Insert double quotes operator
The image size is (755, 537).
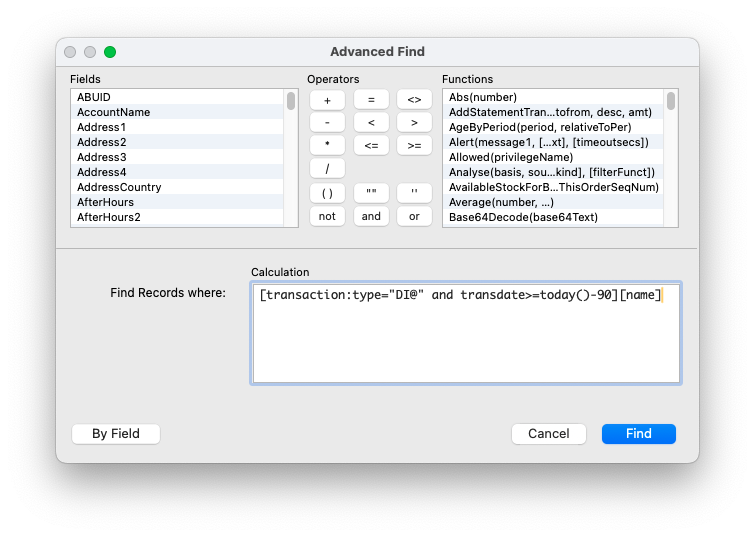pos(371,193)
